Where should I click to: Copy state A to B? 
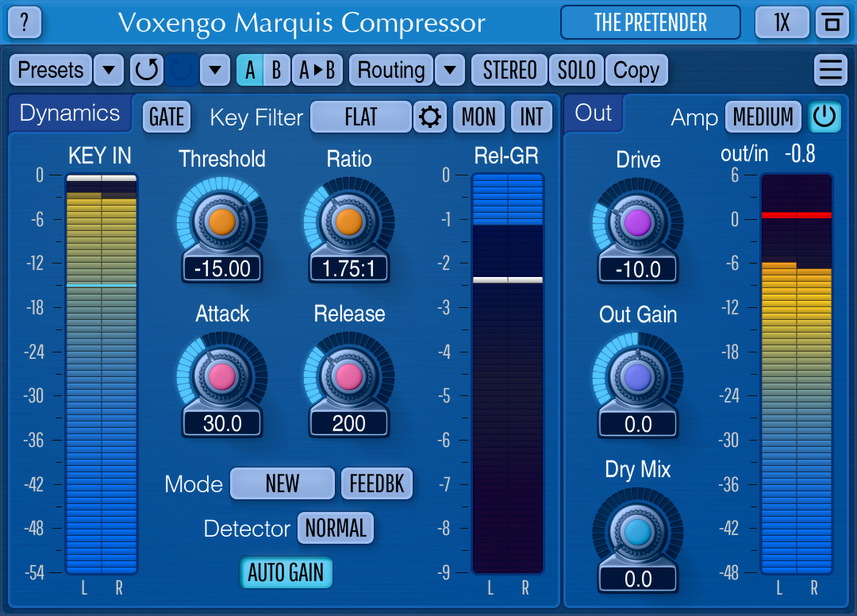318,70
